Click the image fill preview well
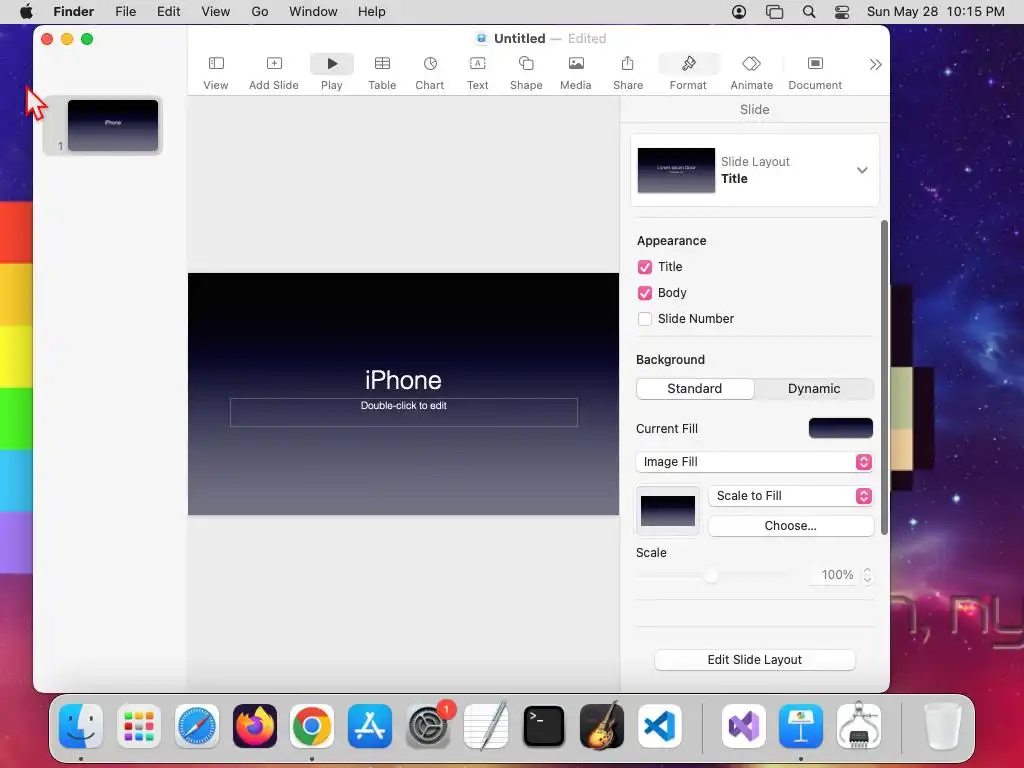The width and height of the screenshot is (1024, 768). coord(668,511)
